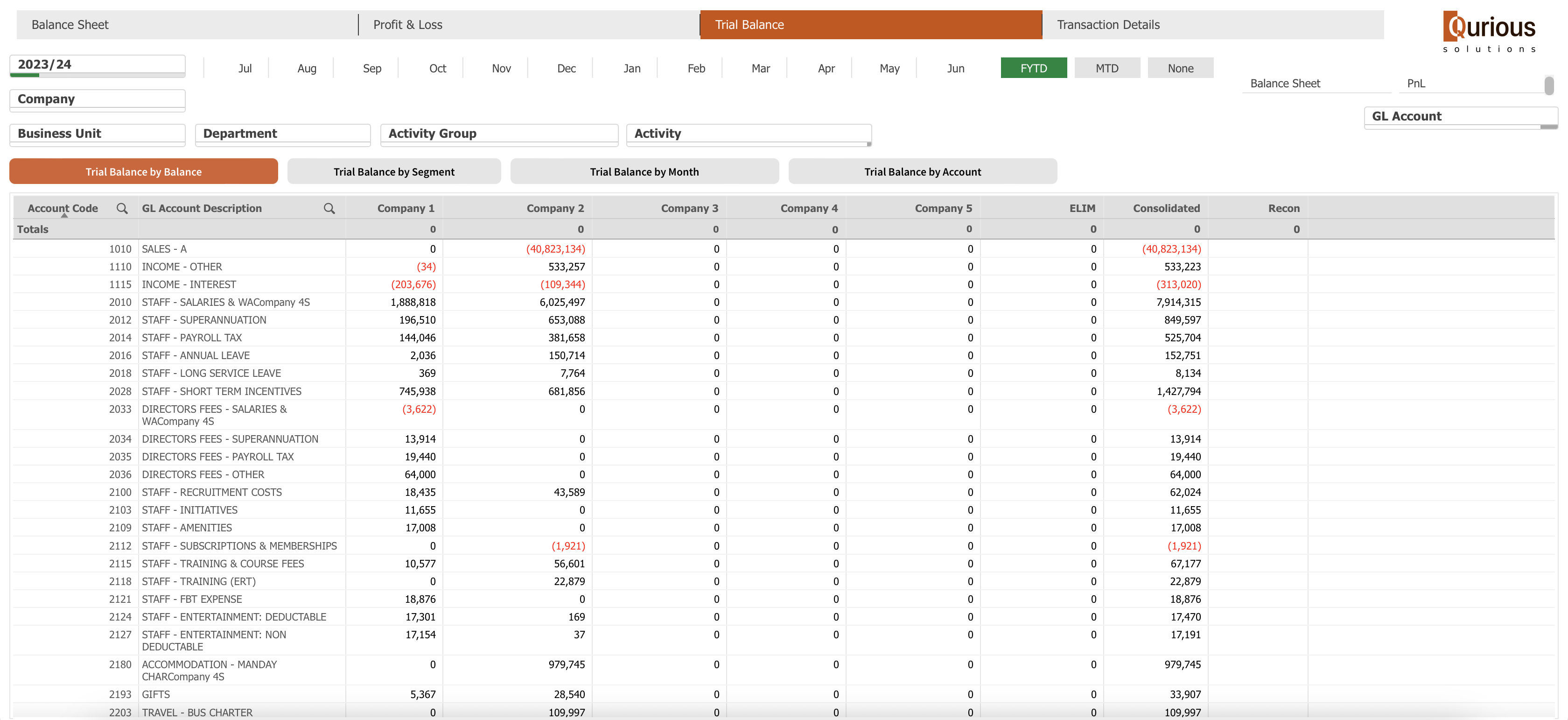Filter by the month Oct

tap(438, 68)
